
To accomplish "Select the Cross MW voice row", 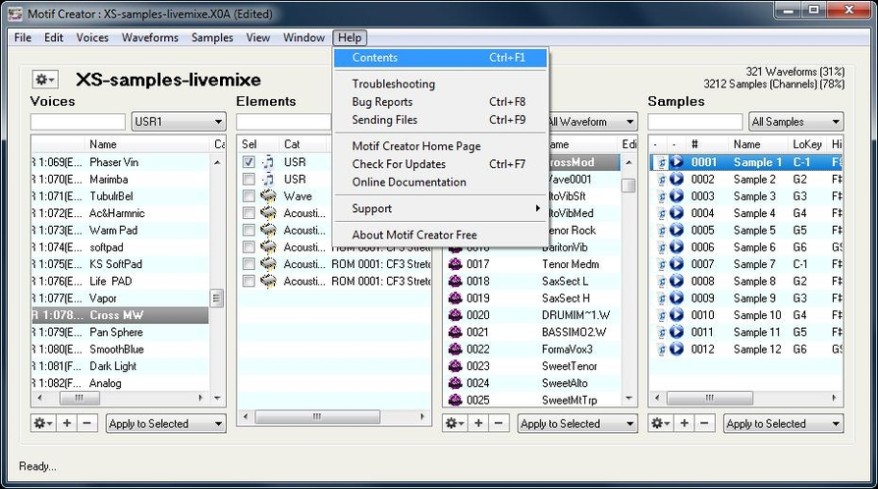I will (120, 315).
